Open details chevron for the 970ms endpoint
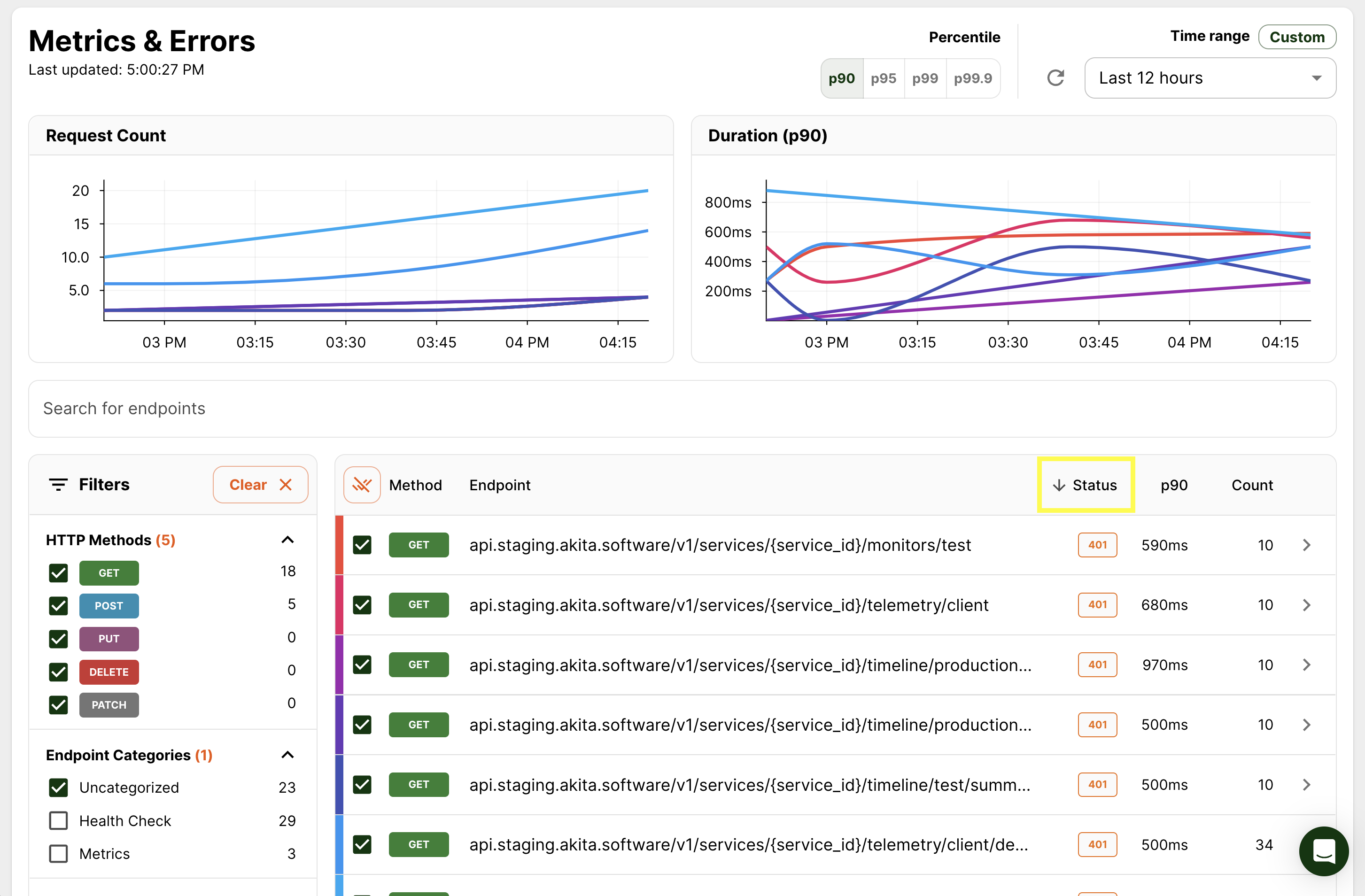This screenshot has height=896, width=1365. 1306,665
